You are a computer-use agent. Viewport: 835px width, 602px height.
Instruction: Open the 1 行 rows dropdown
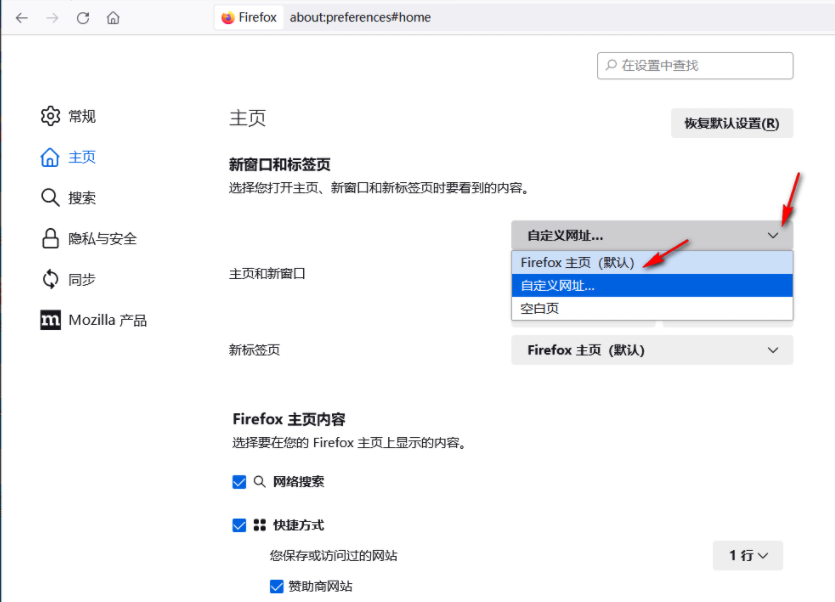pyautogui.click(x=748, y=556)
